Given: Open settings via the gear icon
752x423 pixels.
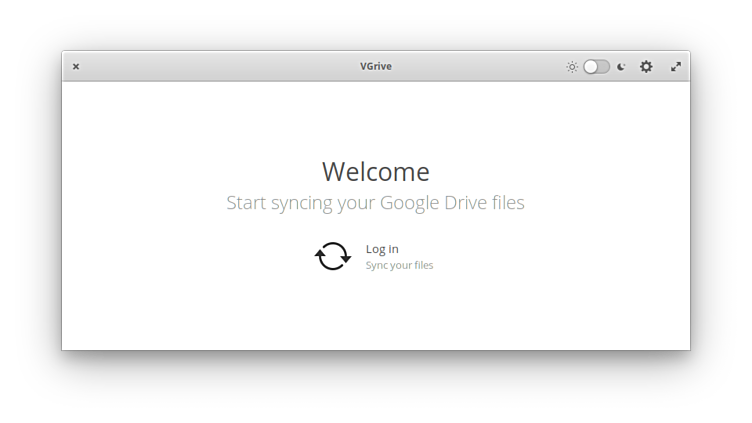Looking at the screenshot, I should pyautogui.click(x=646, y=67).
